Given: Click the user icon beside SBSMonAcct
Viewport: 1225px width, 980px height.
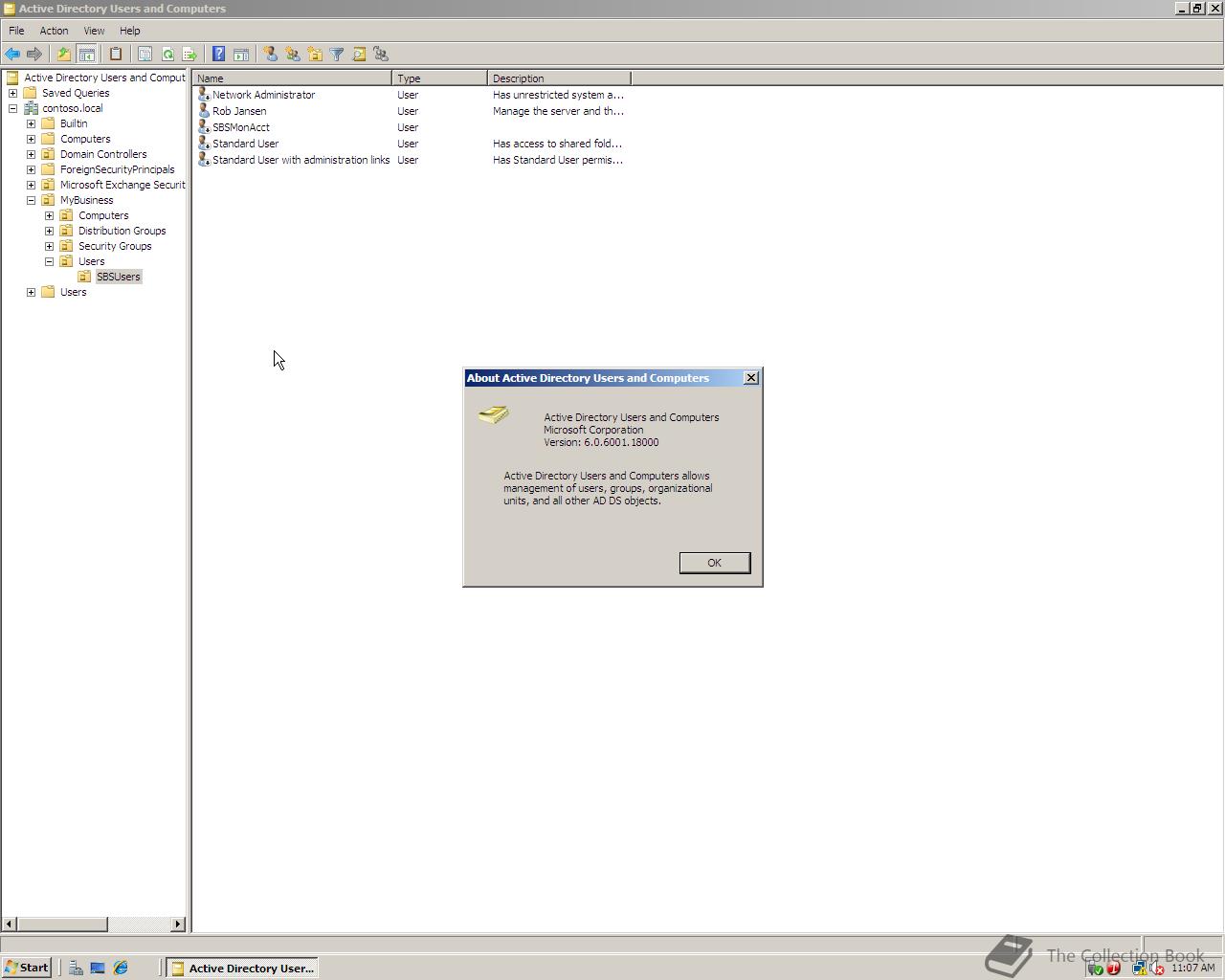Looking at the screenshot, I should tap(203, 127).
